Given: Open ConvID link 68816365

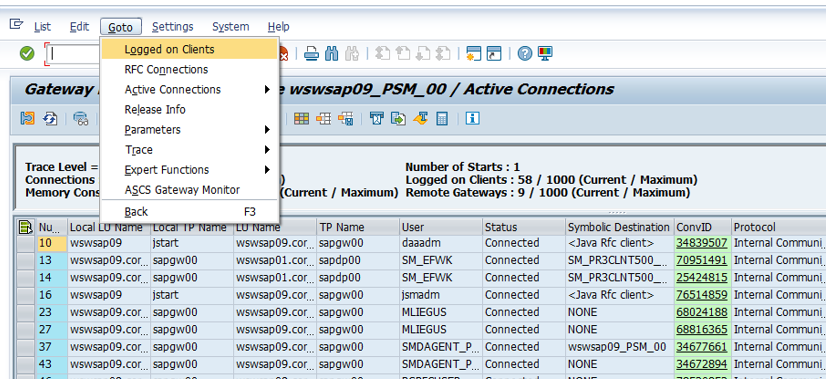Looking at the screenshot, I should point(702,329).
